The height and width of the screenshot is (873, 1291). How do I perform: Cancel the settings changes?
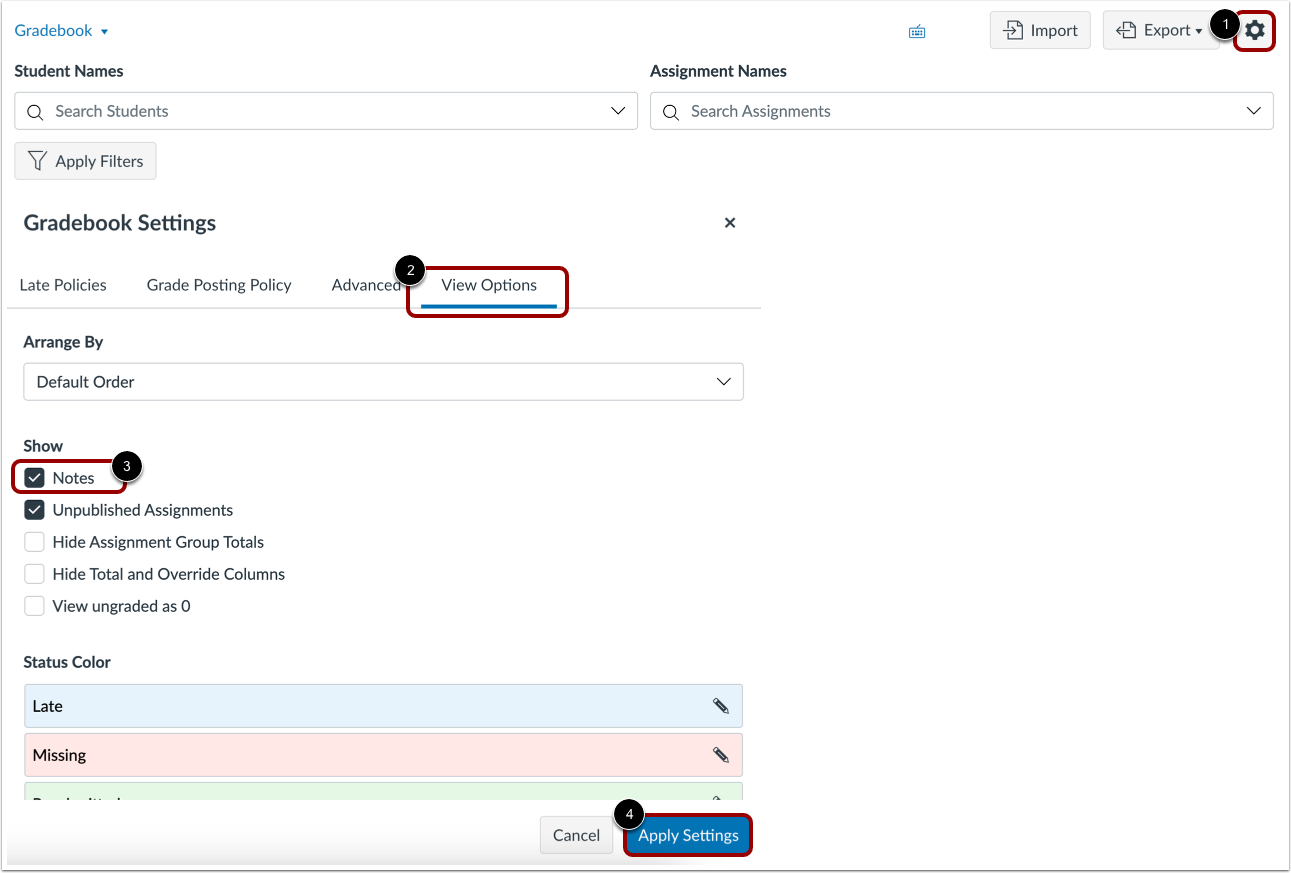pos(576,835)
